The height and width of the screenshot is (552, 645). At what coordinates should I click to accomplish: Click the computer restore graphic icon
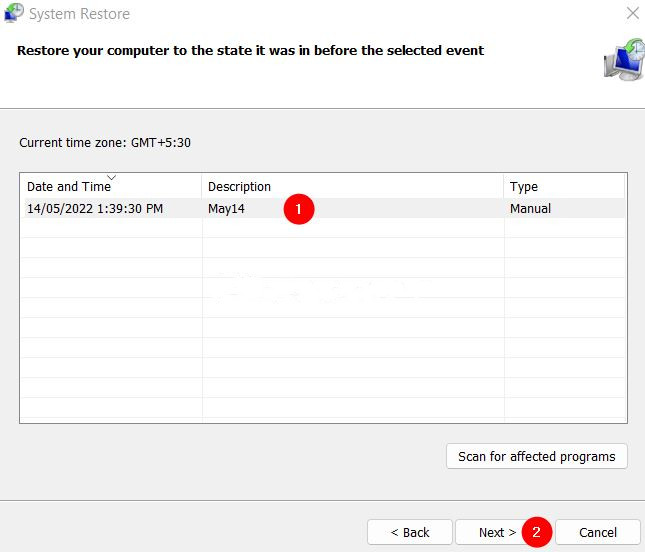click(x=624, y=60)
